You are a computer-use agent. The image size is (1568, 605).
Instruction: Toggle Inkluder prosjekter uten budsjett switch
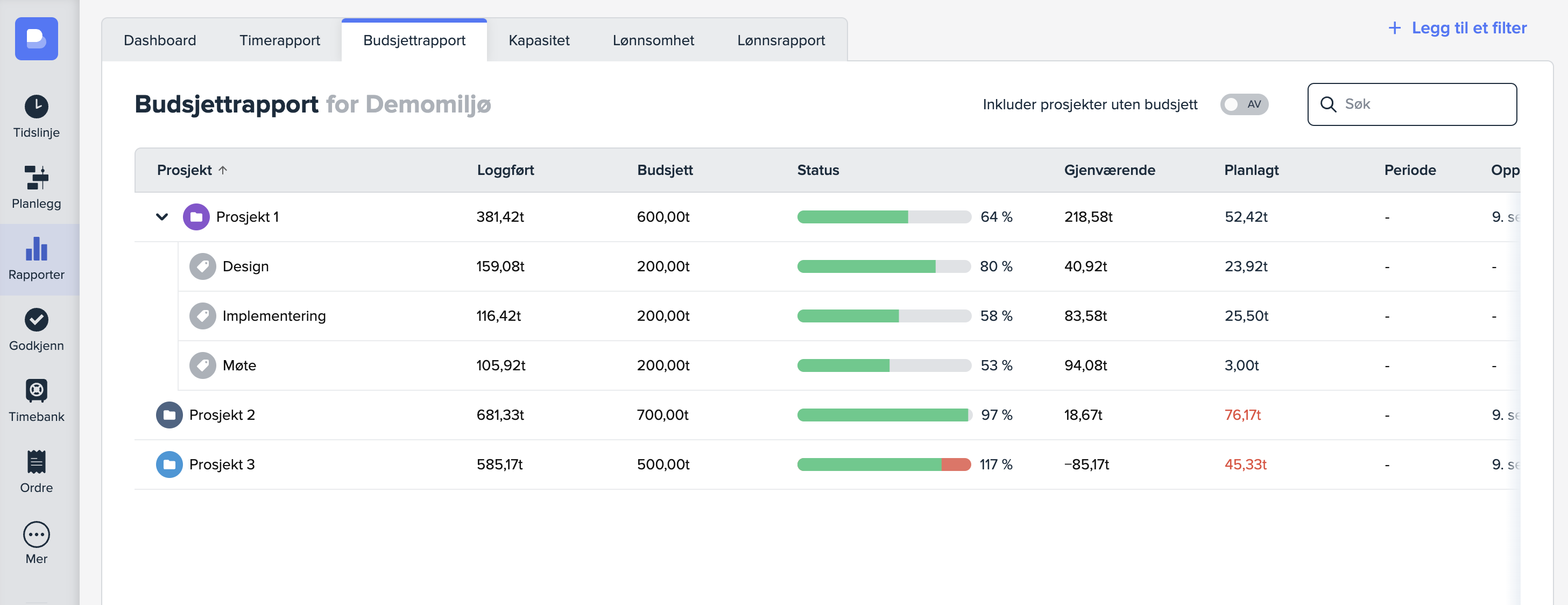[1244, 104]
